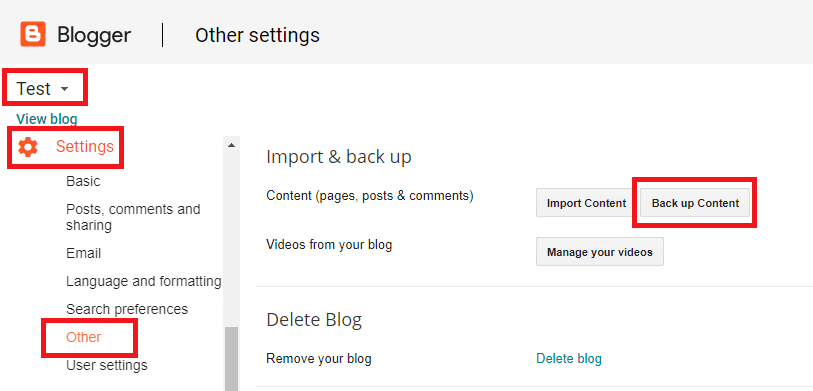Open Search preferences settings
The height and width of the screenshot is (391, 813).
click(x=127, y=310)
